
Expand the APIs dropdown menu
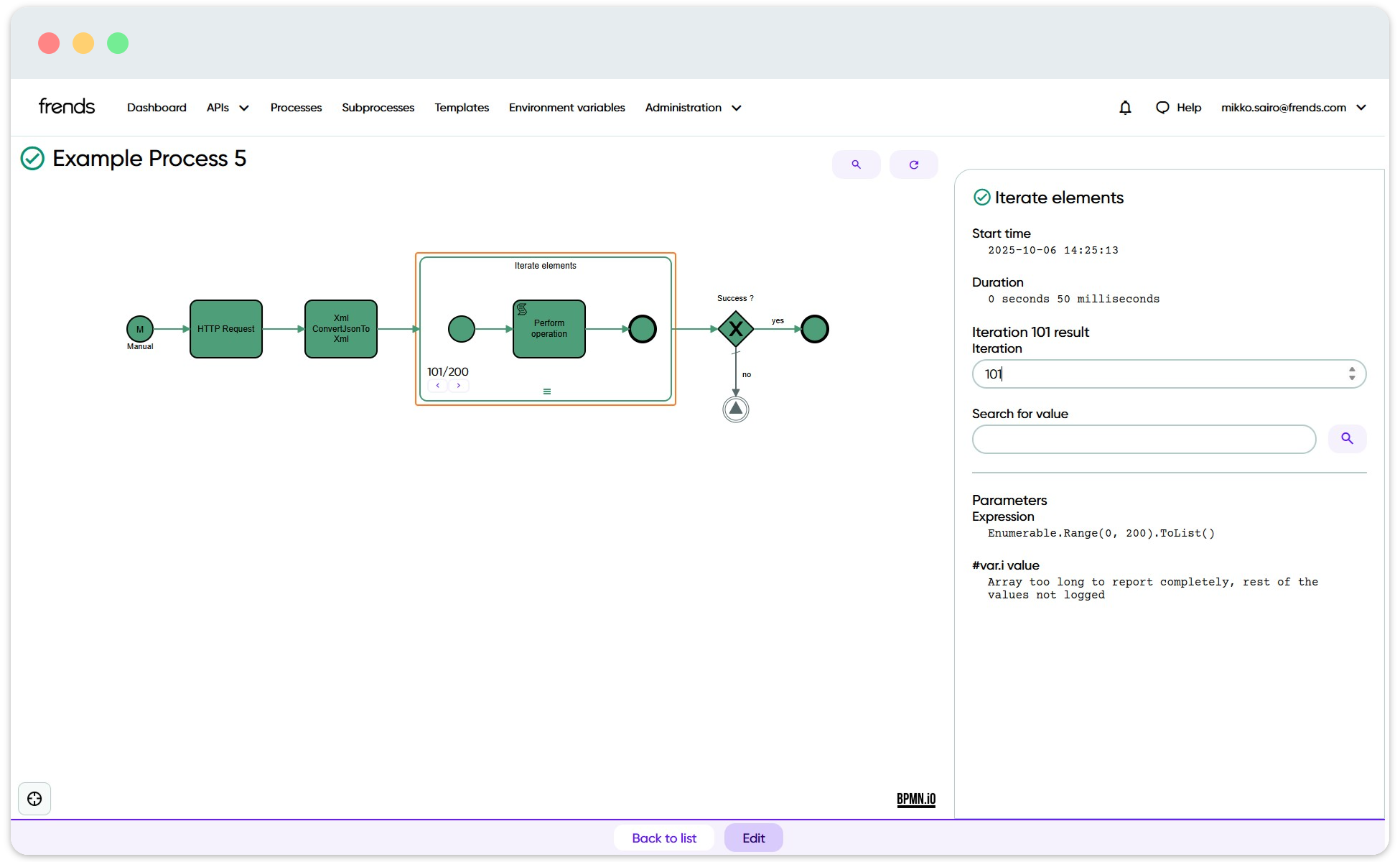point(228,108)
